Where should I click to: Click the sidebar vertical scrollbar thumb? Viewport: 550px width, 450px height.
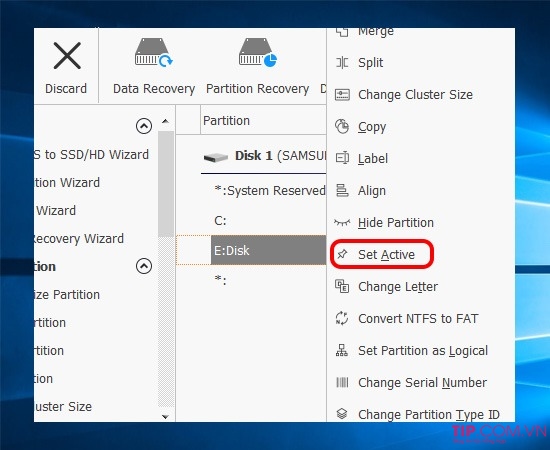click(166, 184)
